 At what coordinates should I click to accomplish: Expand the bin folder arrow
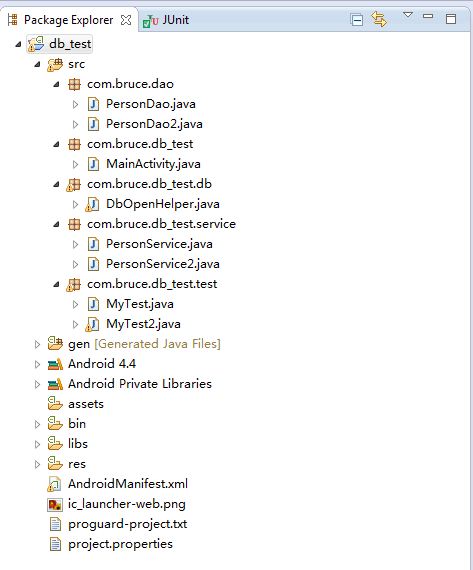pyautogui.click(x=37, y=424)
